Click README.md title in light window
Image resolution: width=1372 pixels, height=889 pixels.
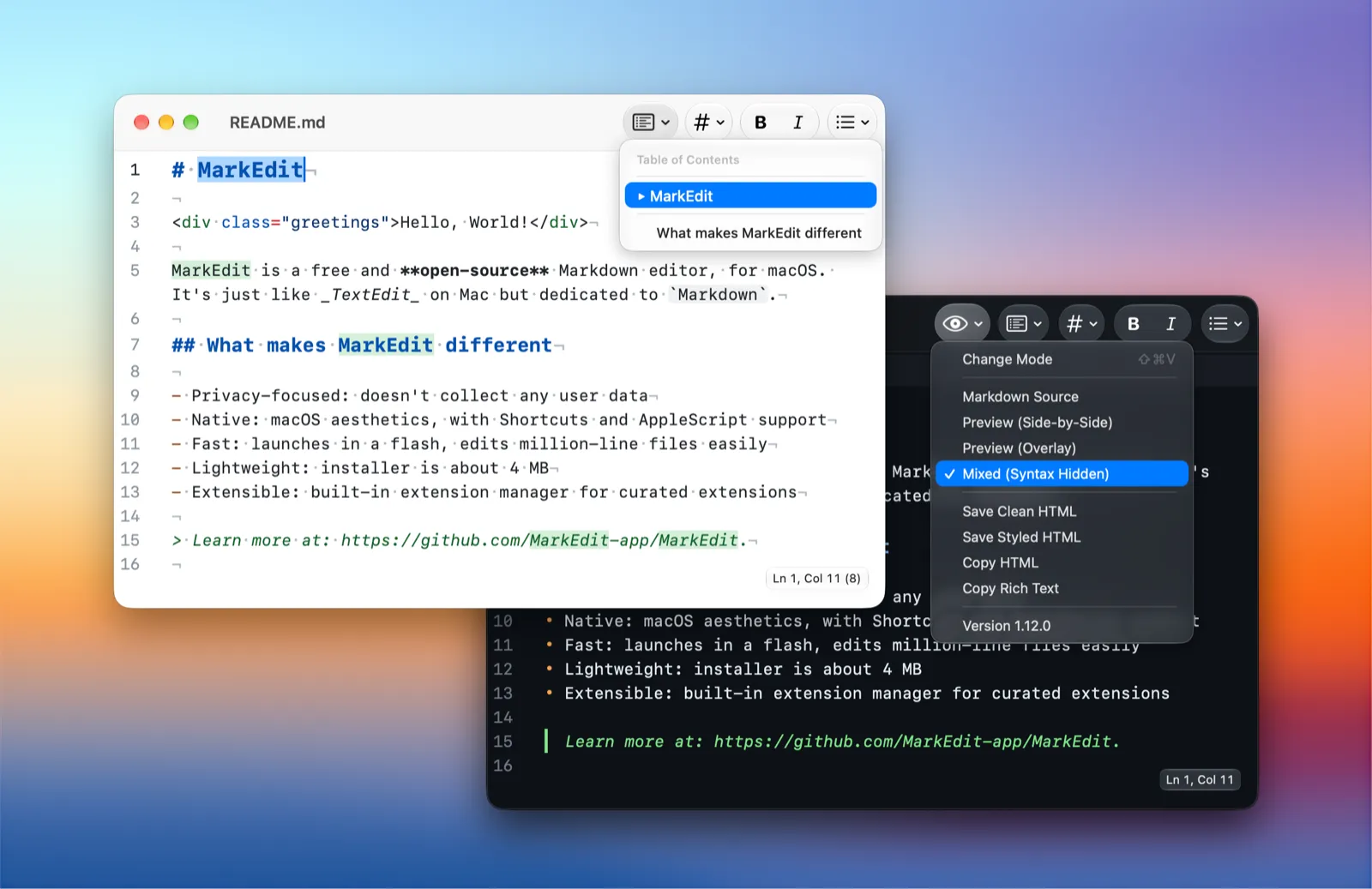click(x=277, y=123)
